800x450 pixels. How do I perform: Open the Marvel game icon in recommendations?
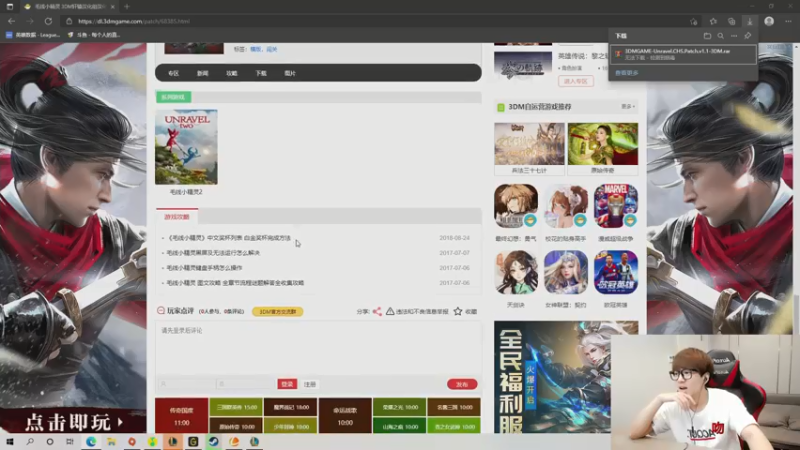tap(616, 206)
